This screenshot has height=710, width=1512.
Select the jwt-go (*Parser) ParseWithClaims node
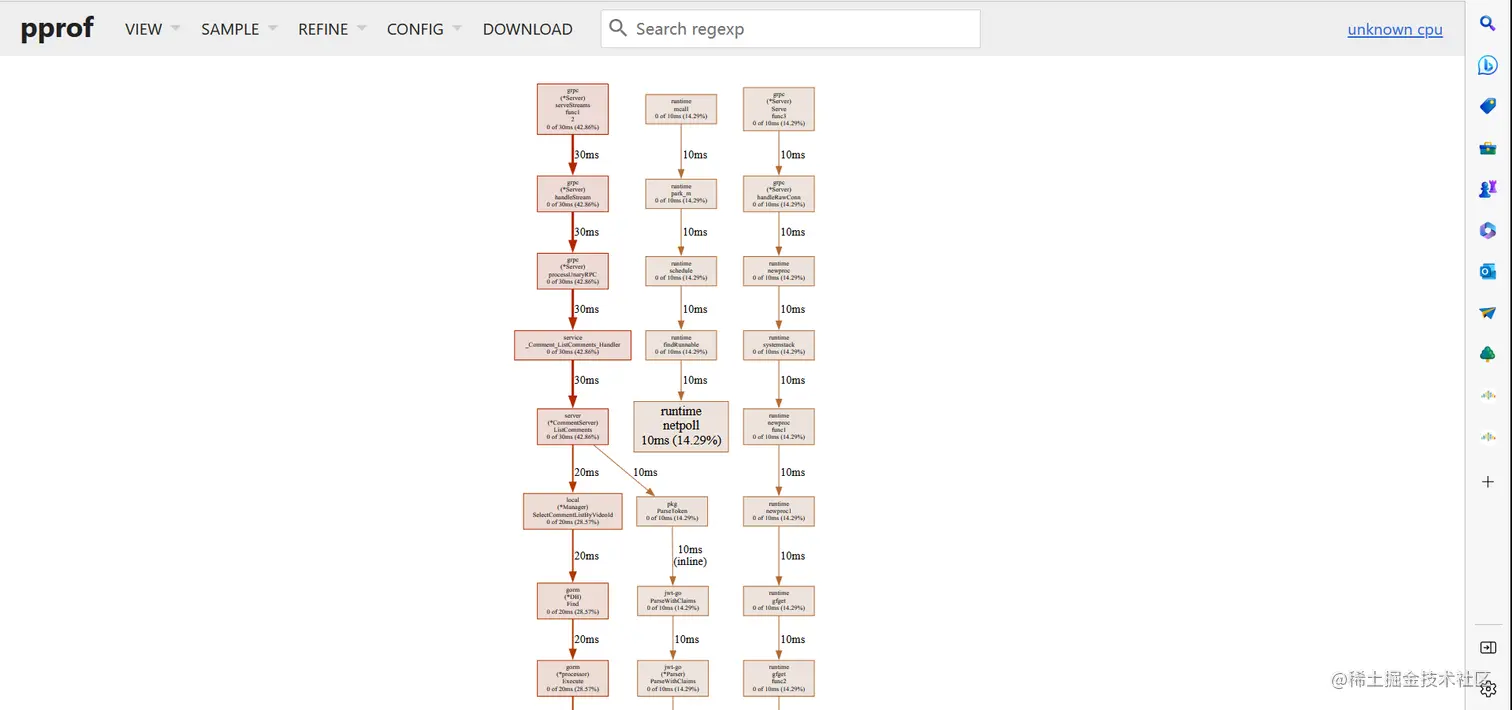[x=673, y=678]
